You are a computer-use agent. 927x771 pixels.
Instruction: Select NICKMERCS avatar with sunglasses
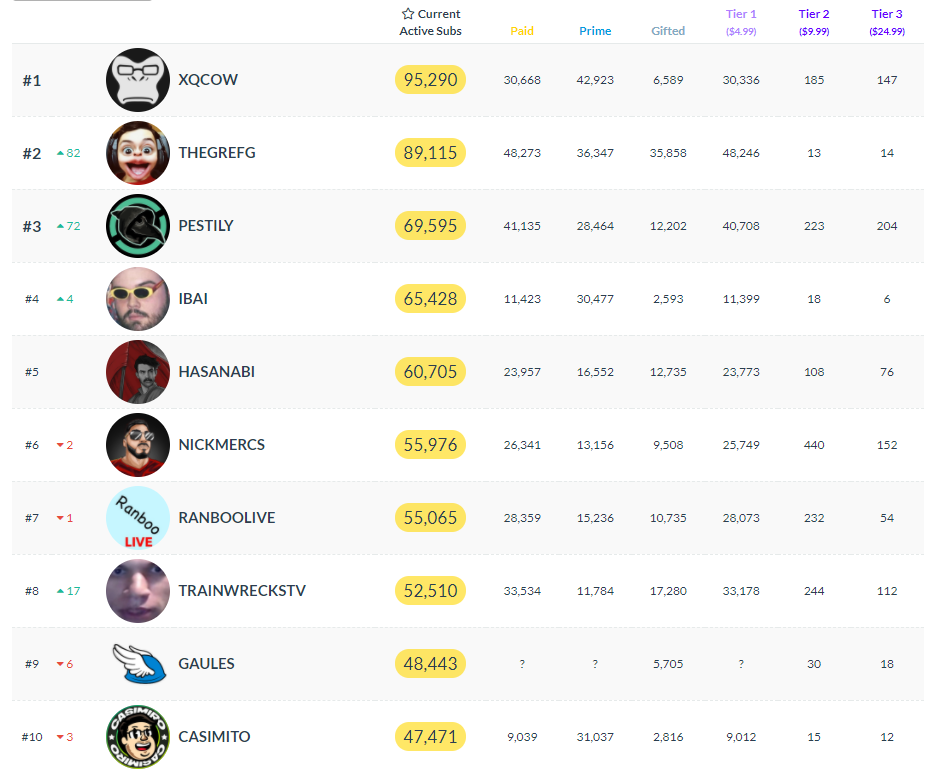(x=138, y=445)
